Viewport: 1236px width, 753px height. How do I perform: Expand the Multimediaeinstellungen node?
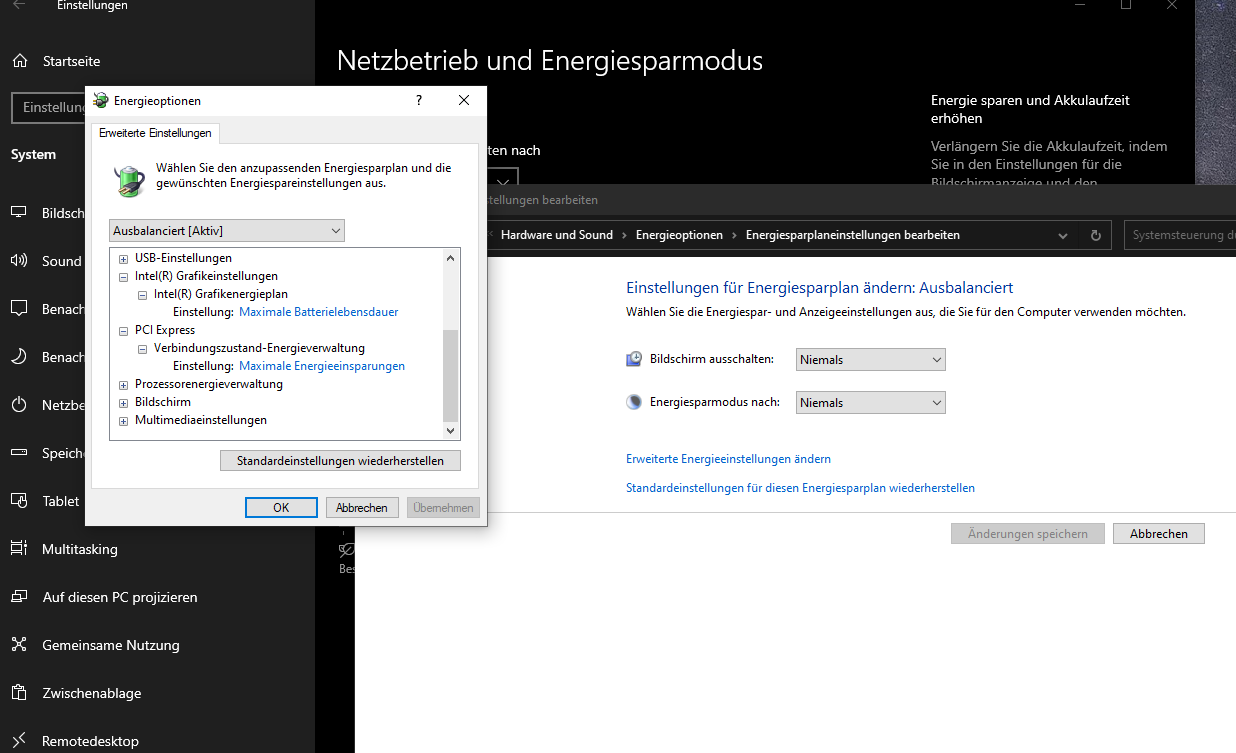[x=124, y=420]
